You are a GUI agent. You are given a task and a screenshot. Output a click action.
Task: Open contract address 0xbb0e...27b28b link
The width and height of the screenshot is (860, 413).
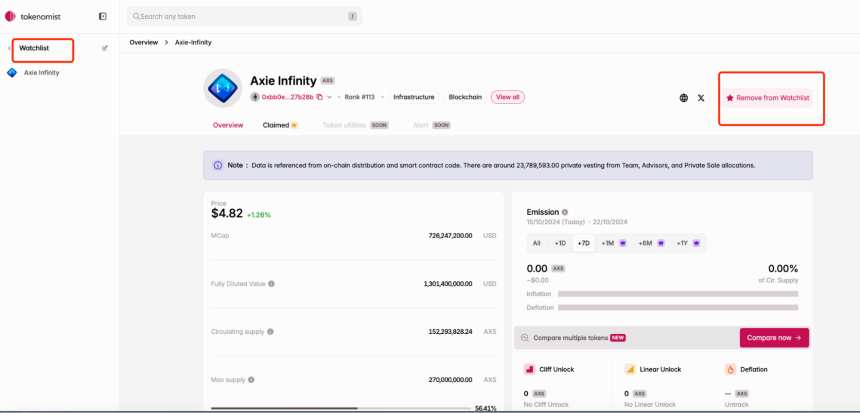click(287, 97)
